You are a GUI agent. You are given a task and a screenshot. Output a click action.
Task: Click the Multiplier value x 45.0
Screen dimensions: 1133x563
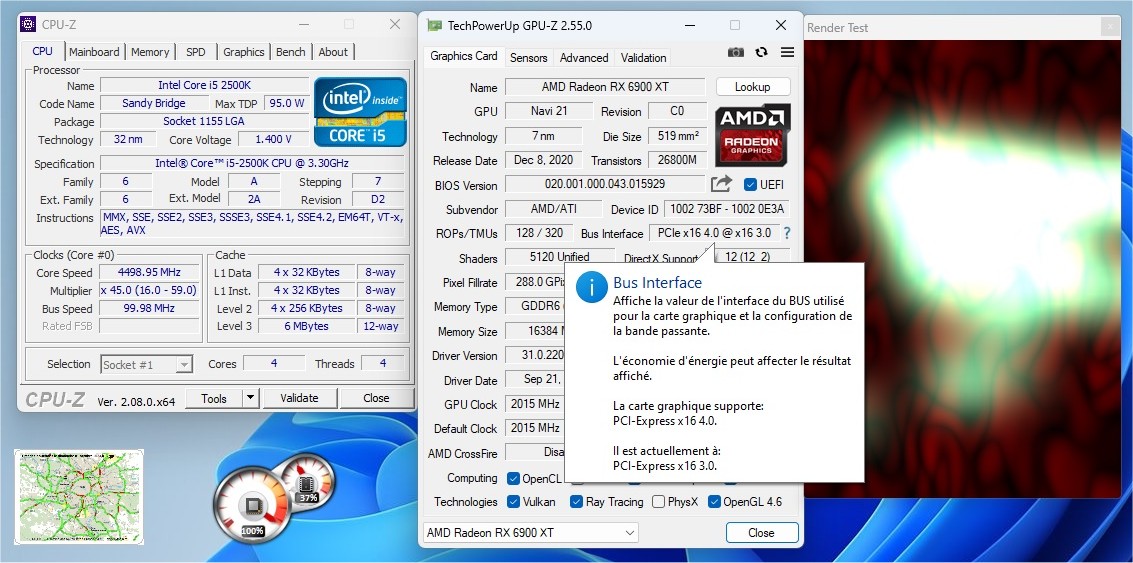click(x=150, y=290)
